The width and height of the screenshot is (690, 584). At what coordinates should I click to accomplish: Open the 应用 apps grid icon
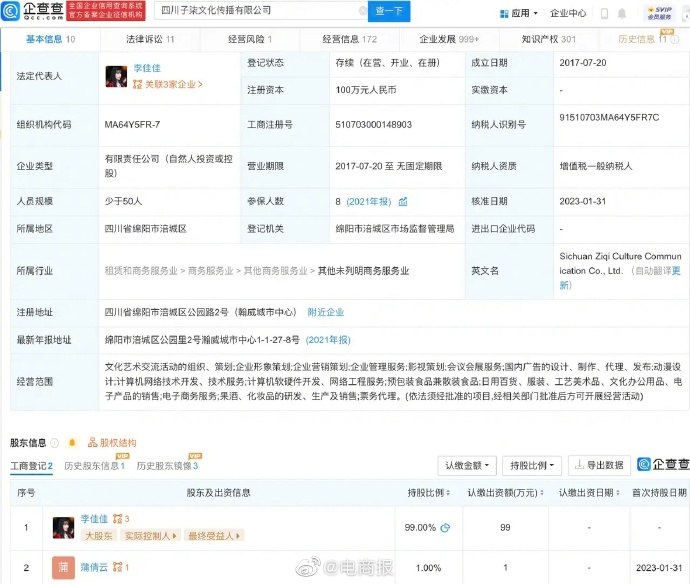click(504, 13)
